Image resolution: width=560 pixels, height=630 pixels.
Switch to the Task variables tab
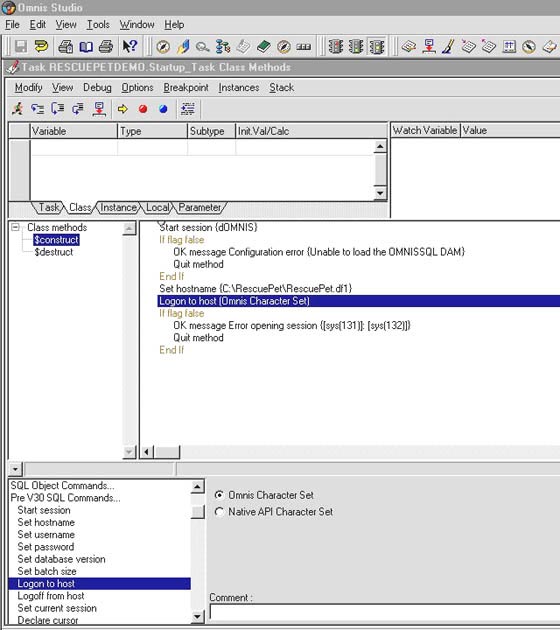click(x=49, y=207)
